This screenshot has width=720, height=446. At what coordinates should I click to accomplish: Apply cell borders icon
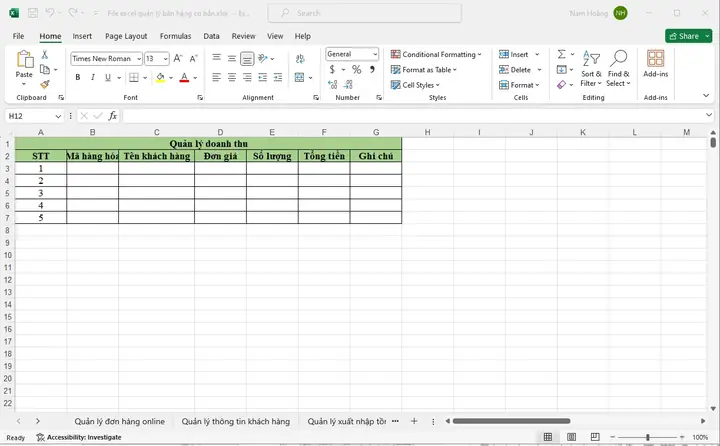point(134,77)
